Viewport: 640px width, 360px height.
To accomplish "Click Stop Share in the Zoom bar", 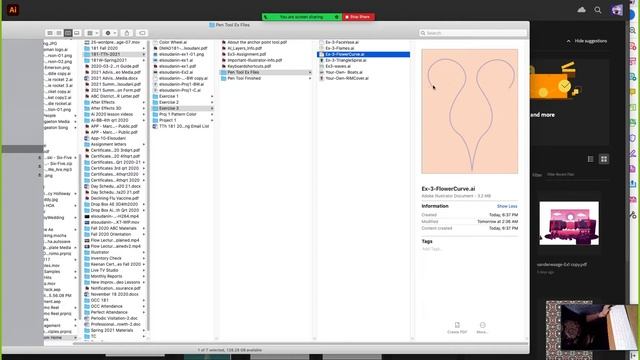I will tap(358, 17).
